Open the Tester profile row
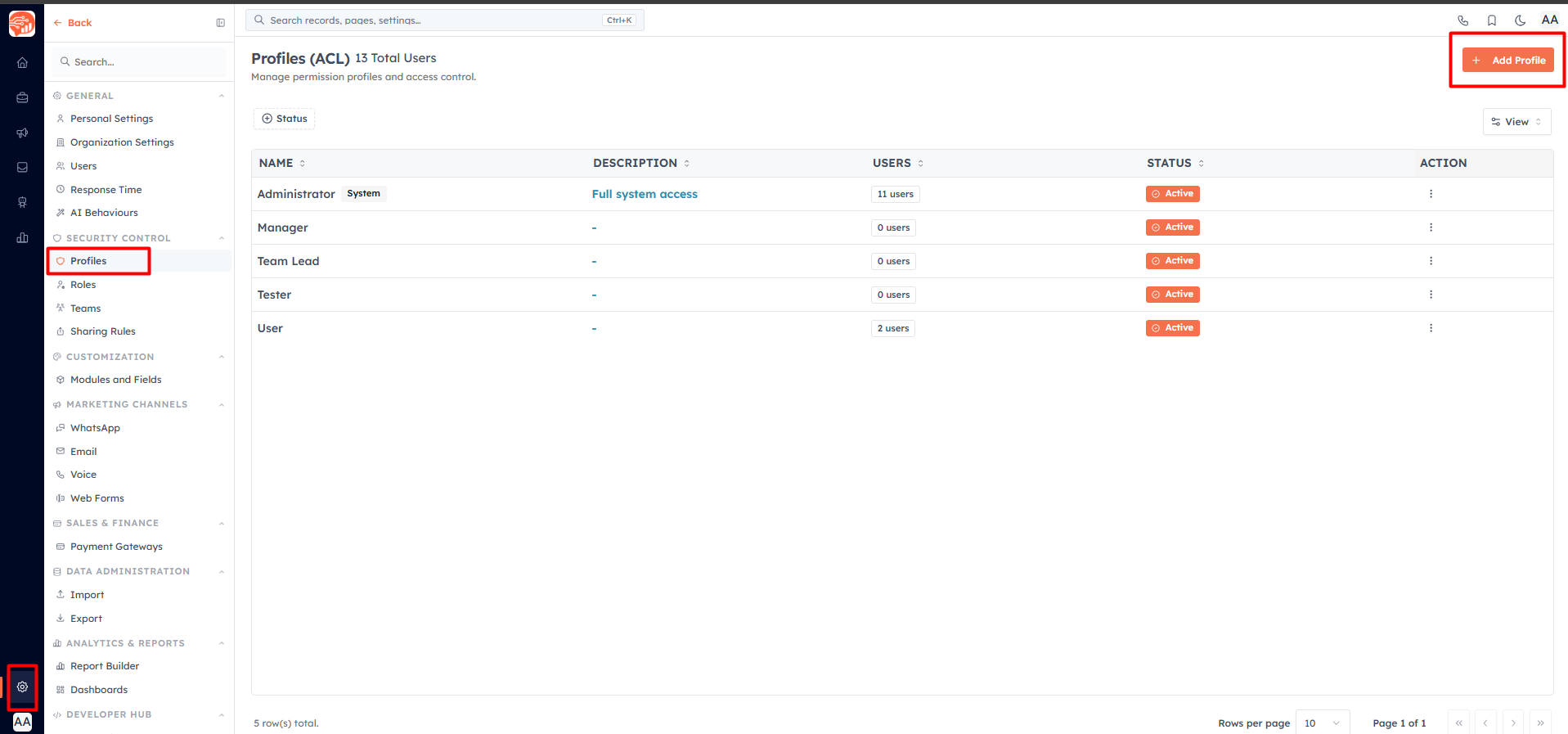The width and height of the screenshot is (1568, 734). coord(902,295)
